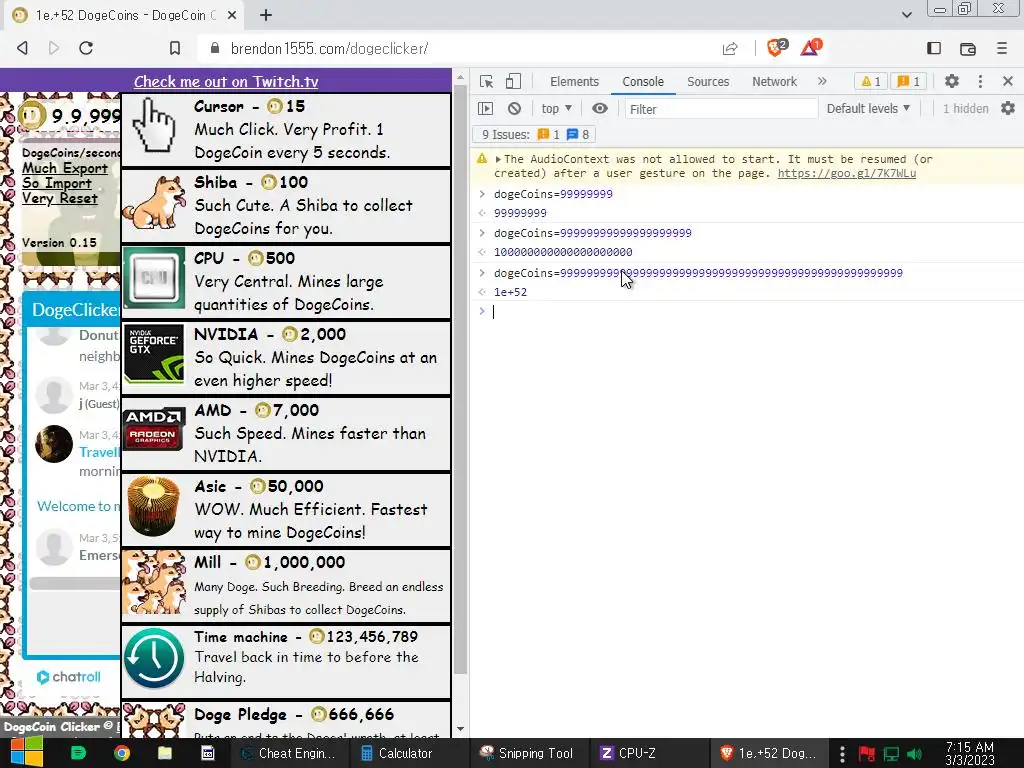Viewport: 1024px width, 768px height.
Task: Open DevTools customize three-dot menu
Action: click(980, 81)
